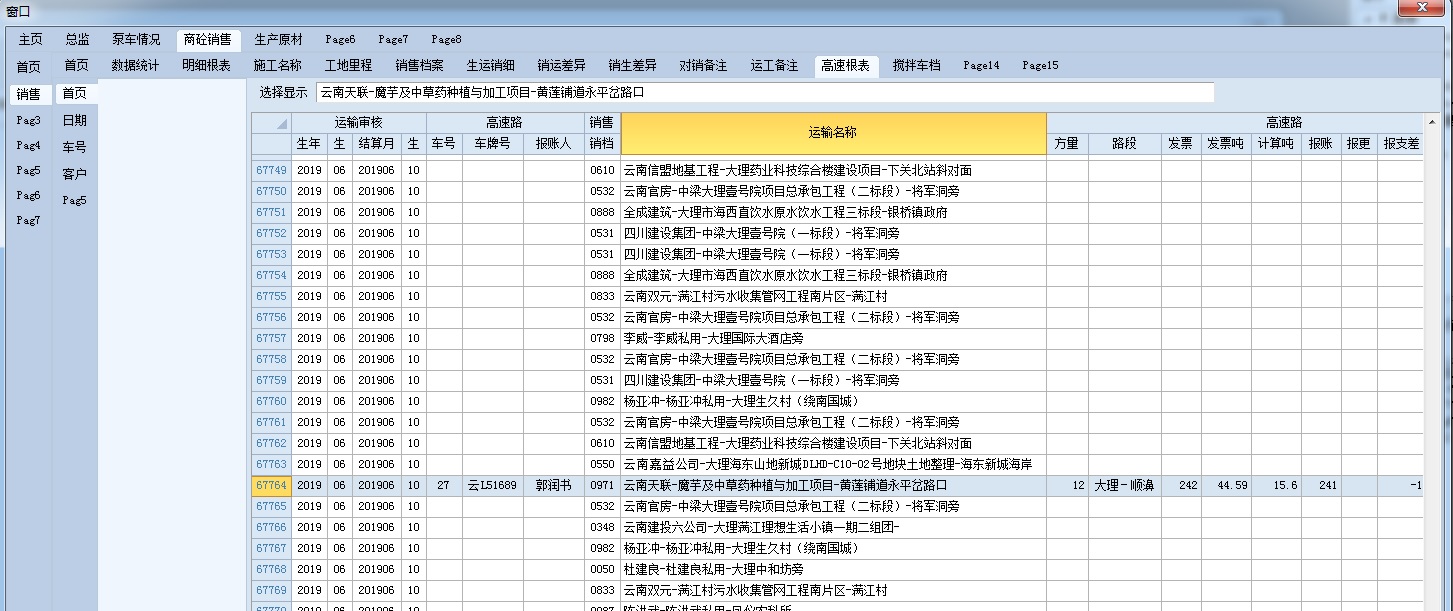Image resolution: width=1453 pixels, height=611 pixels.
Task: Switch to the Page15 tab
Action: tap(1040, 66)
